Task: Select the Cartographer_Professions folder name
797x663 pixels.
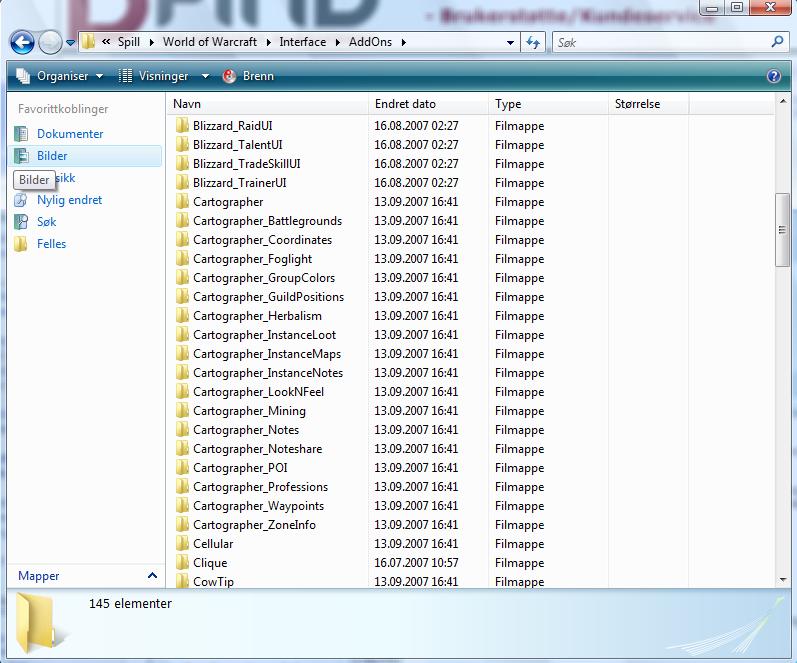Action: [x=260, y=487]
